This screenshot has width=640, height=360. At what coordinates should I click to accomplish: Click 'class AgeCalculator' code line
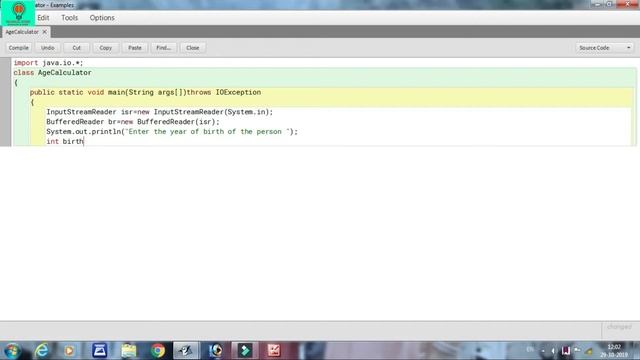tap(52, 73)
